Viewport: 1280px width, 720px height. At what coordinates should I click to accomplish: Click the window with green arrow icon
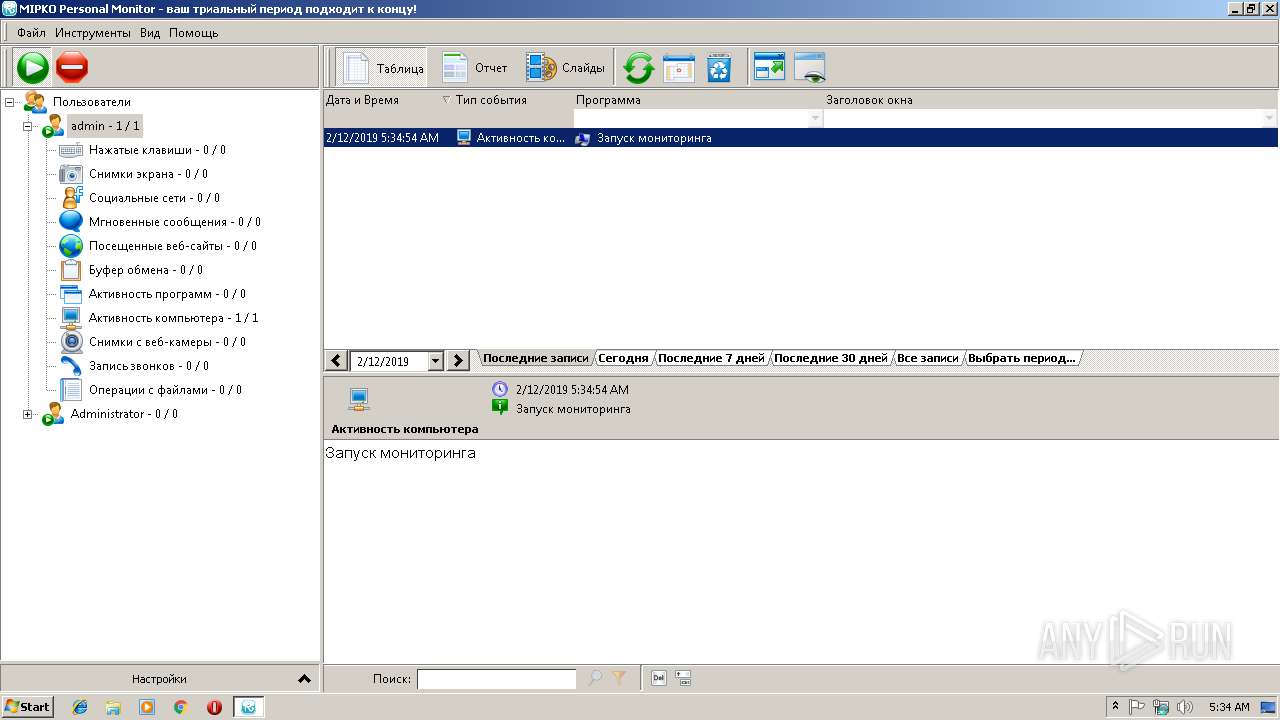pyautogui.click(x=769, y=68)
